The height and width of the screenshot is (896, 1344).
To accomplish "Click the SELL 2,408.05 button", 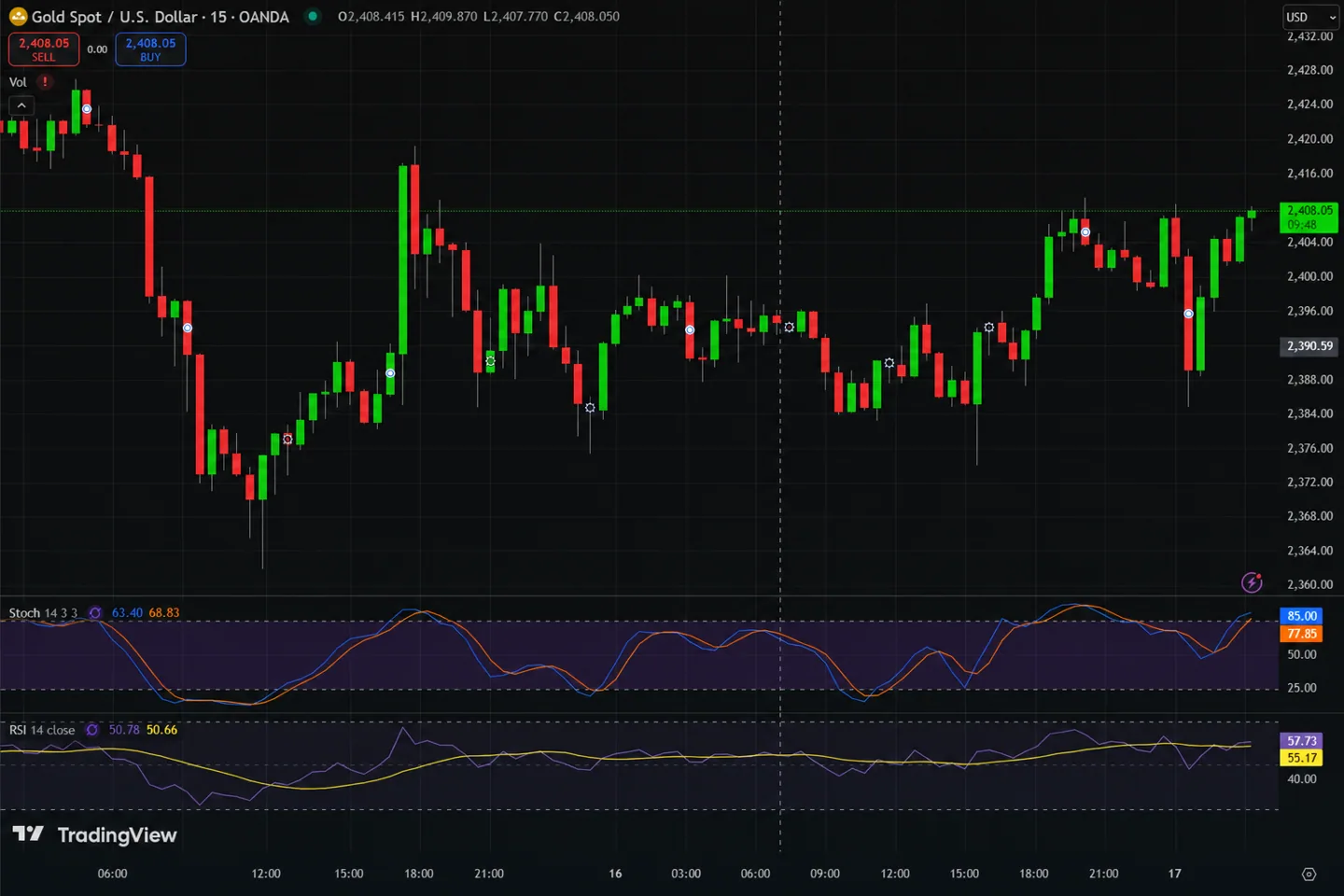I will point(44,49).
